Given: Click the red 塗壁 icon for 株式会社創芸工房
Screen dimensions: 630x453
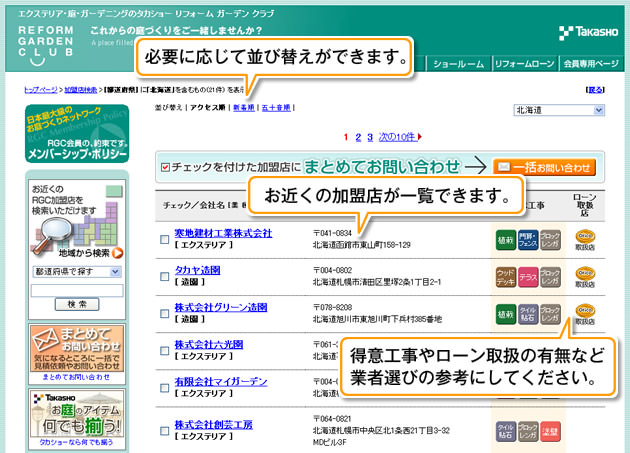Looking at the screenshot, I should tap(550, 431).
